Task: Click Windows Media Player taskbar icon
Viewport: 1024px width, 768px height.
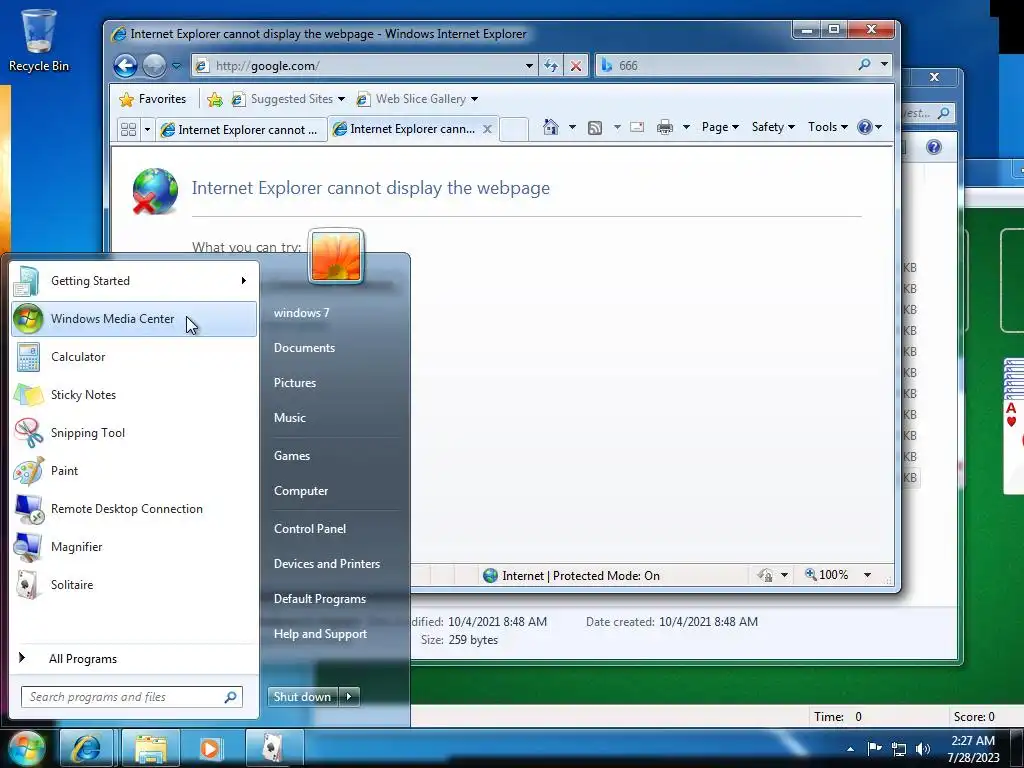Action: 210,748
